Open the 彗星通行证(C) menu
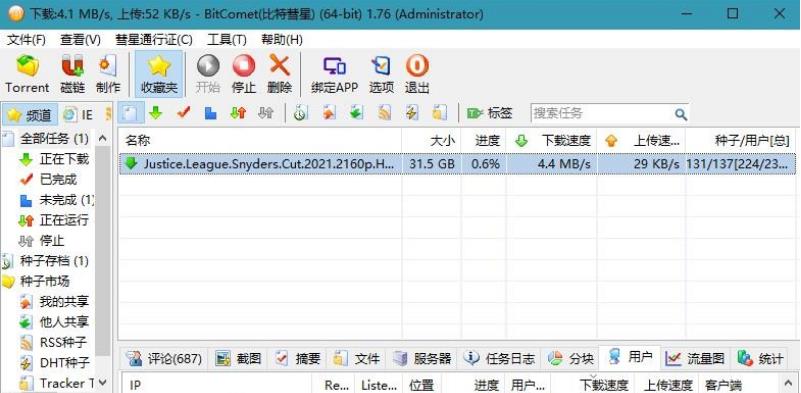 coord(154,40)
